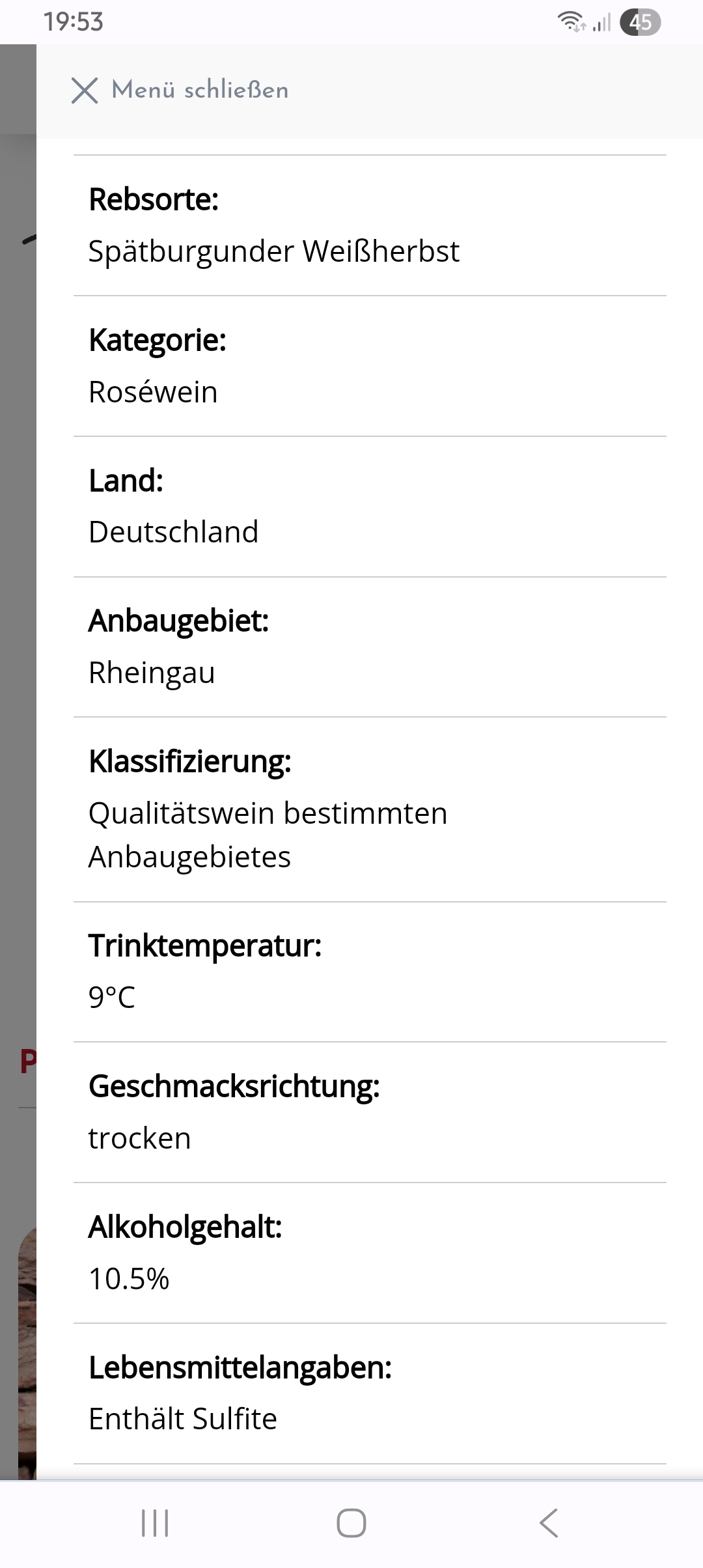The image size is (703, 1568).
Task: Tap the 10.5% alcohol content value
Action: [129, 1279]
